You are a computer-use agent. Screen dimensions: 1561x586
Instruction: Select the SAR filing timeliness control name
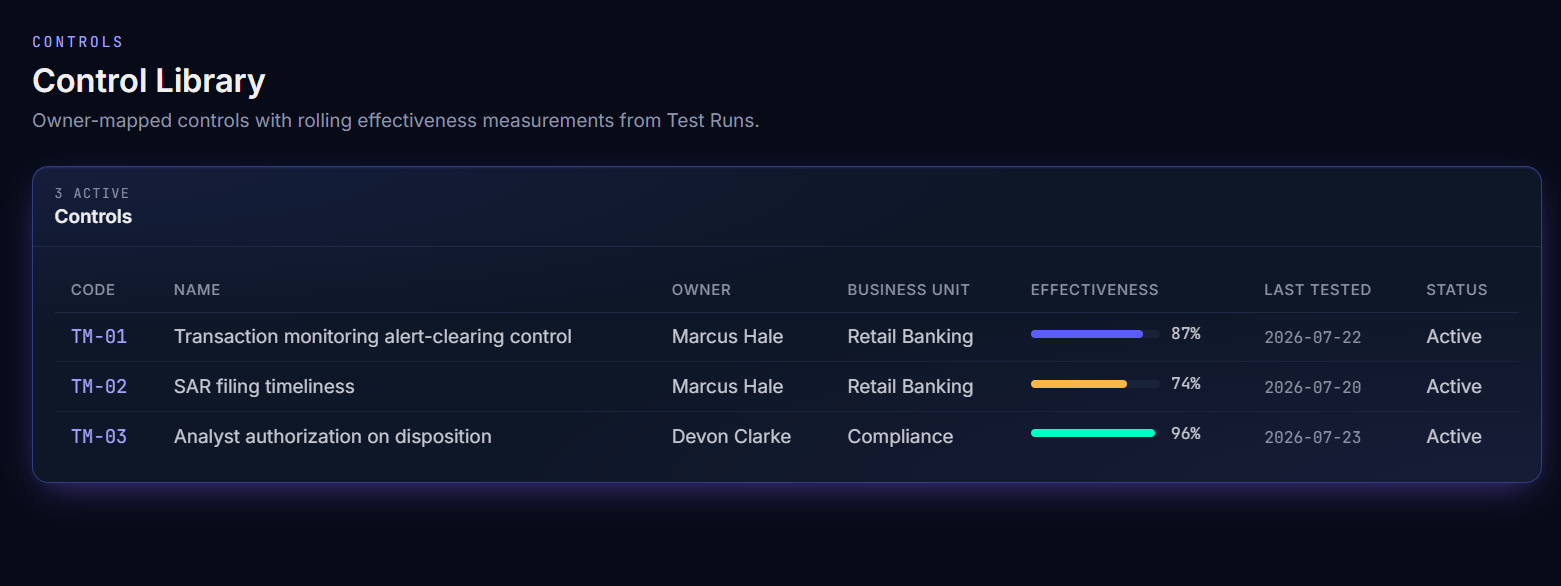tap(264, 387)
